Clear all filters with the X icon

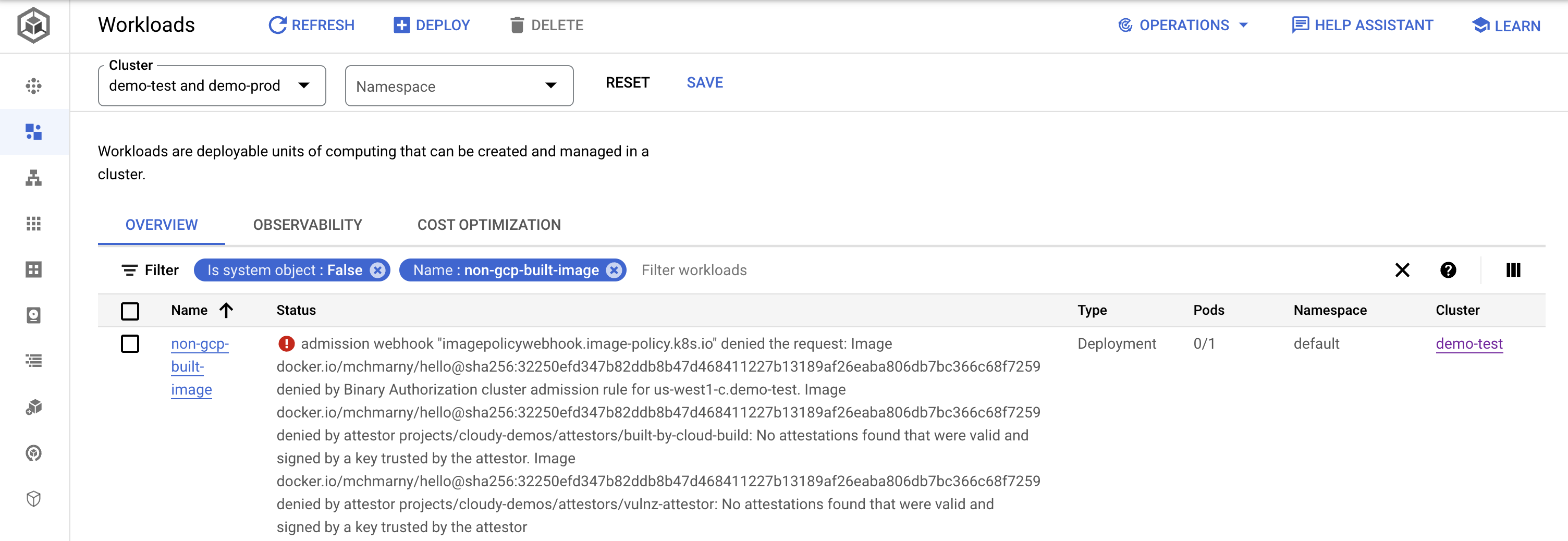pyautogui.click(x=1402, y=270)
